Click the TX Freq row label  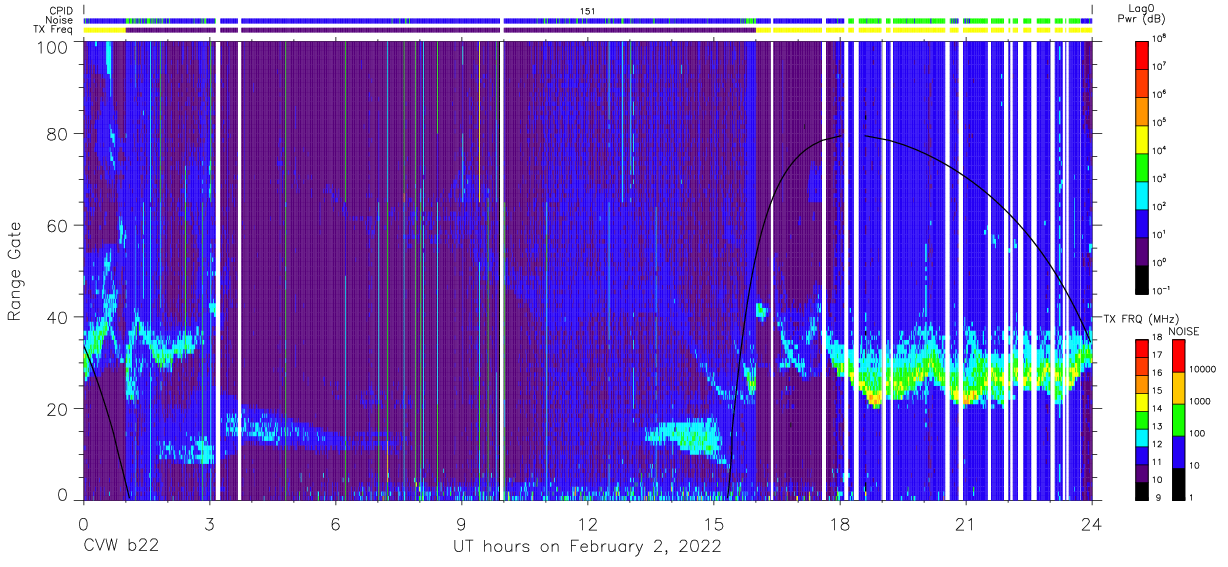pos(55,30)
